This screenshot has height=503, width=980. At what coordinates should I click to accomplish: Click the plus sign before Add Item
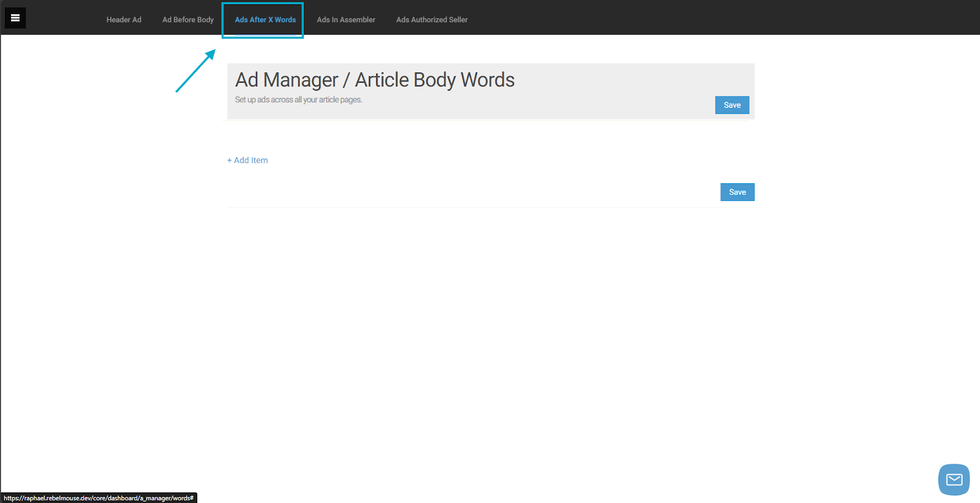[229, 160]
